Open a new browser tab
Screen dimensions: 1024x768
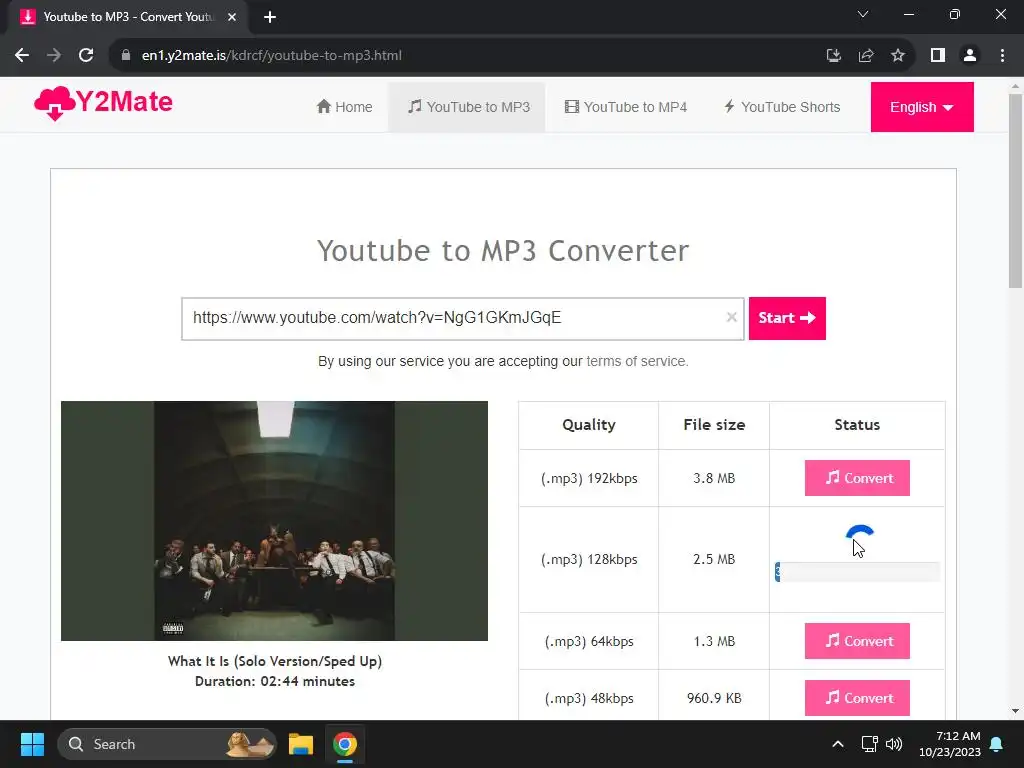click(x=270, y=17)
